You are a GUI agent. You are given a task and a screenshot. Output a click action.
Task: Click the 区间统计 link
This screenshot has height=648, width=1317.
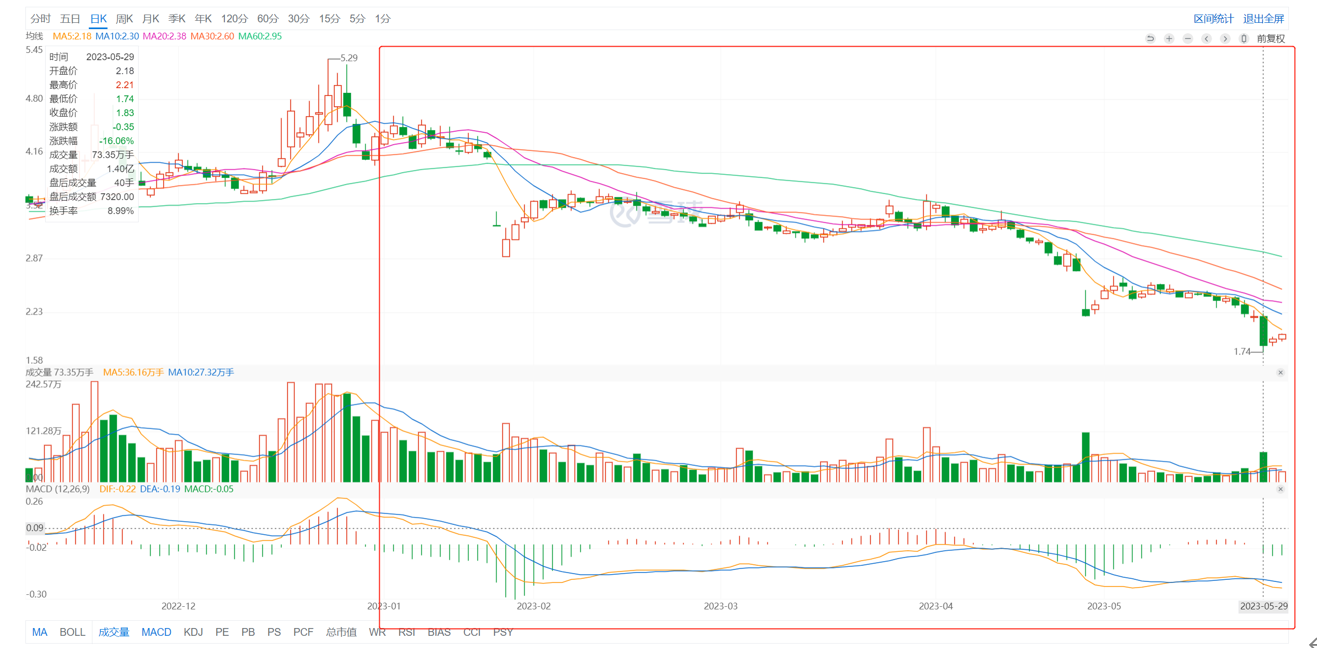tap(1213, 19)
